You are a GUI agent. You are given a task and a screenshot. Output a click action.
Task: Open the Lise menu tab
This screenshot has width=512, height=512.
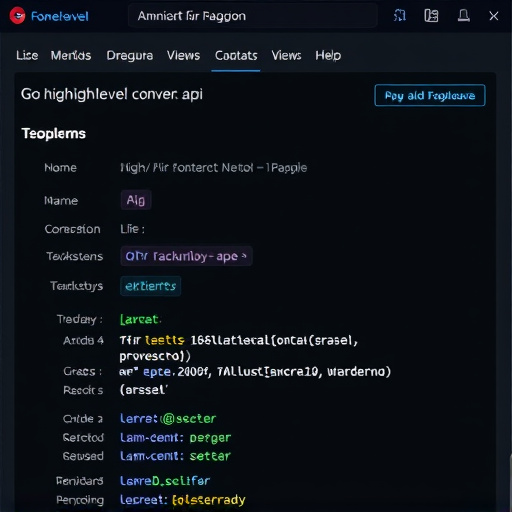27,55
